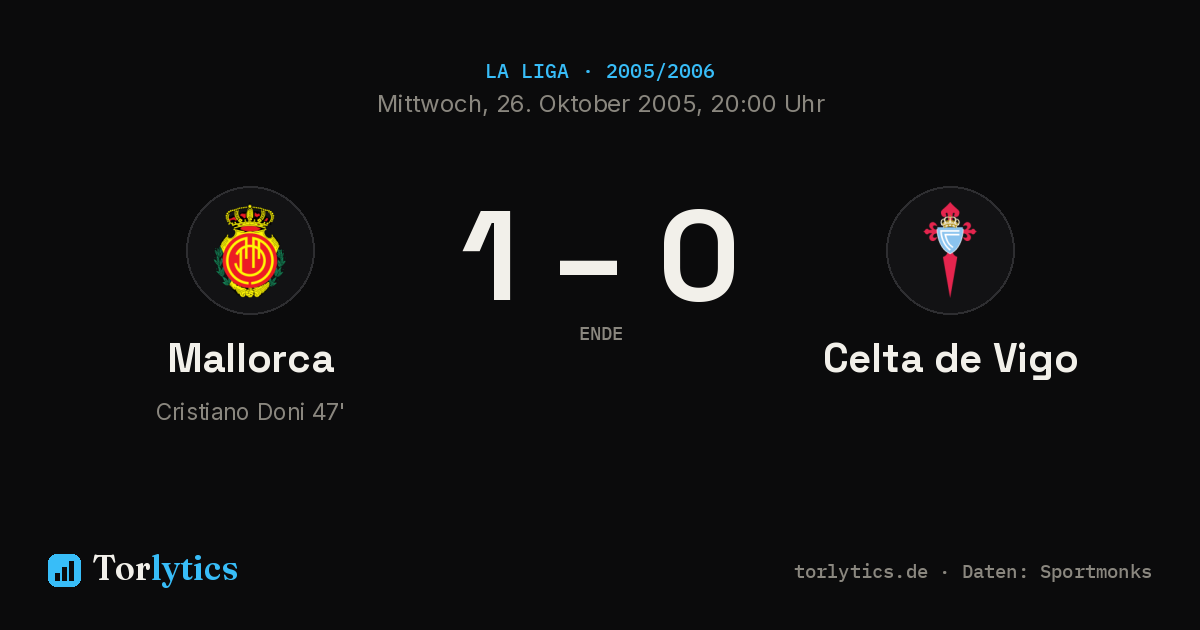Click the 20:00 Uhr kickoff time
Viewport: 1200px width, 630px height.
coord(768,104)
